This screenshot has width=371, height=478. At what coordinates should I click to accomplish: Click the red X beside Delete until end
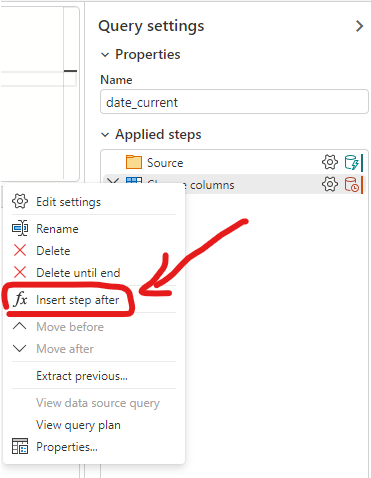(20, 272)
